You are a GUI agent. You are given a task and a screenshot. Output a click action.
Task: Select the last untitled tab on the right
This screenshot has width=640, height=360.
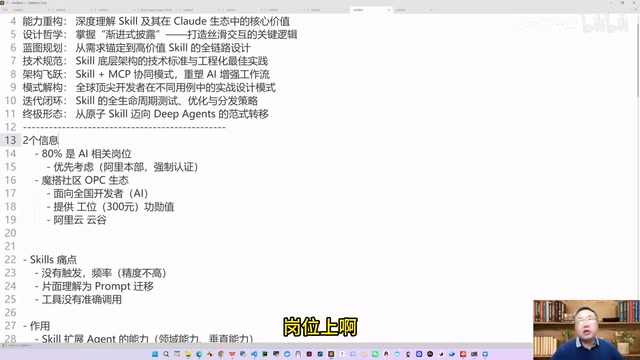point(413,10)
